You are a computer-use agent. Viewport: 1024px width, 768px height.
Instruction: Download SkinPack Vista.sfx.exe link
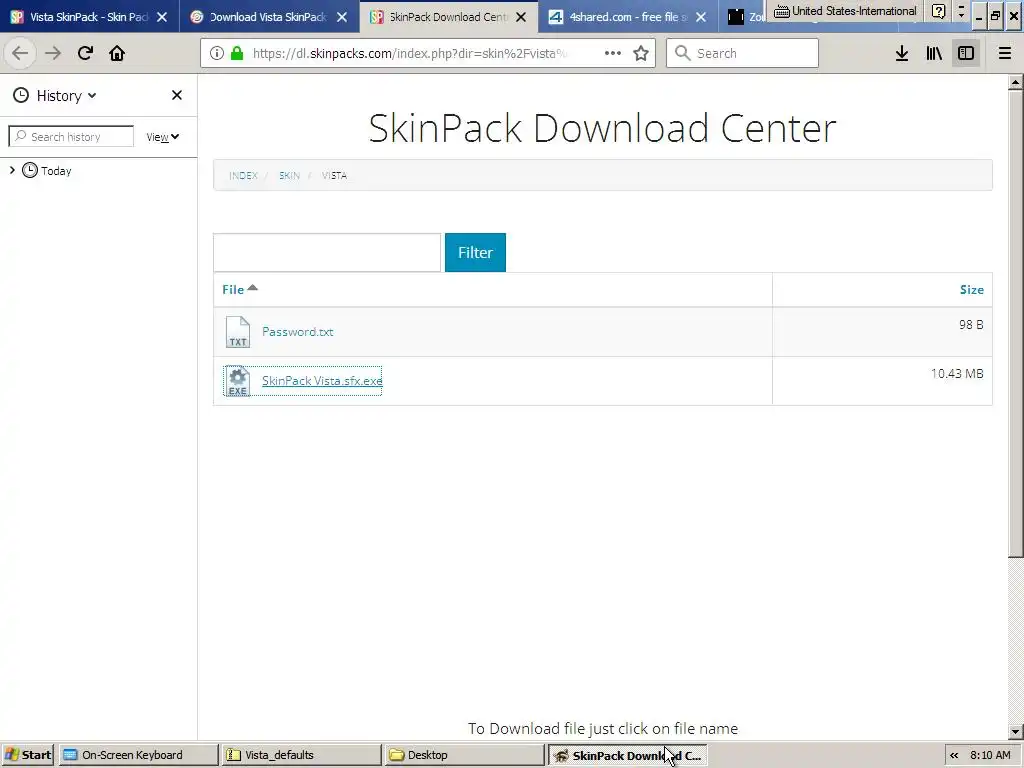[x=322, y=381]
